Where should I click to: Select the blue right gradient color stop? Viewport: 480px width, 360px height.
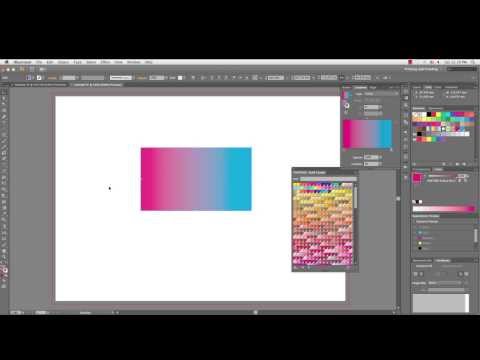tap(391, 150)
